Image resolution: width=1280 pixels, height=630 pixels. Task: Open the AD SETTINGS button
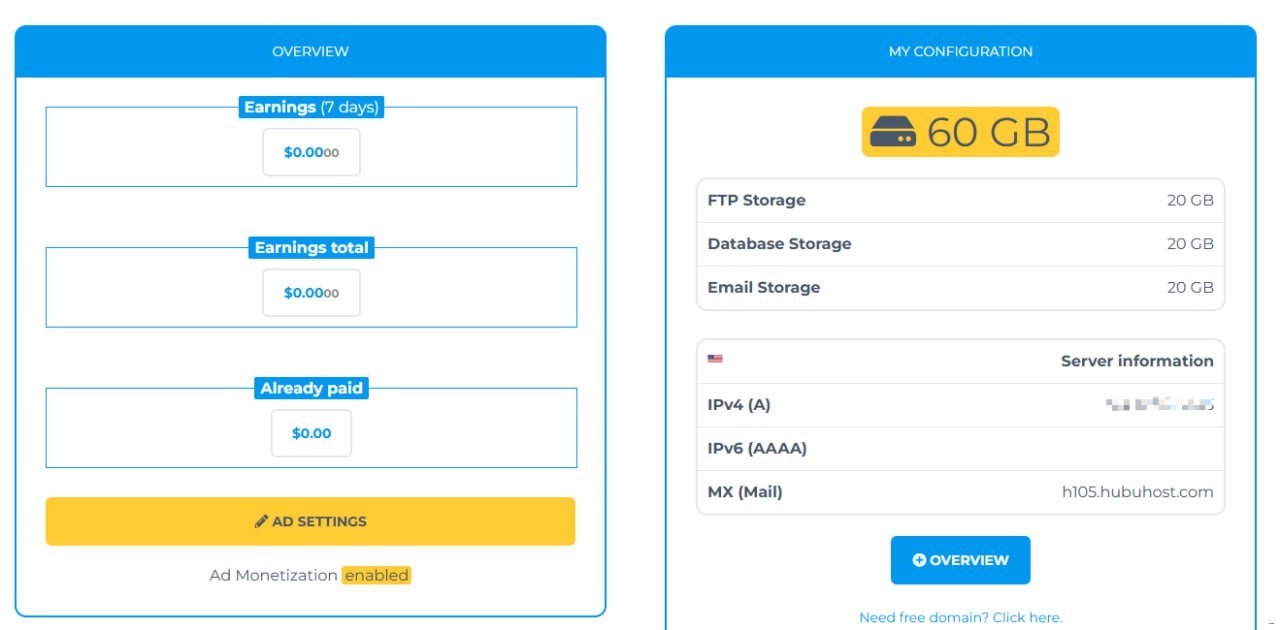pos(310,521)
